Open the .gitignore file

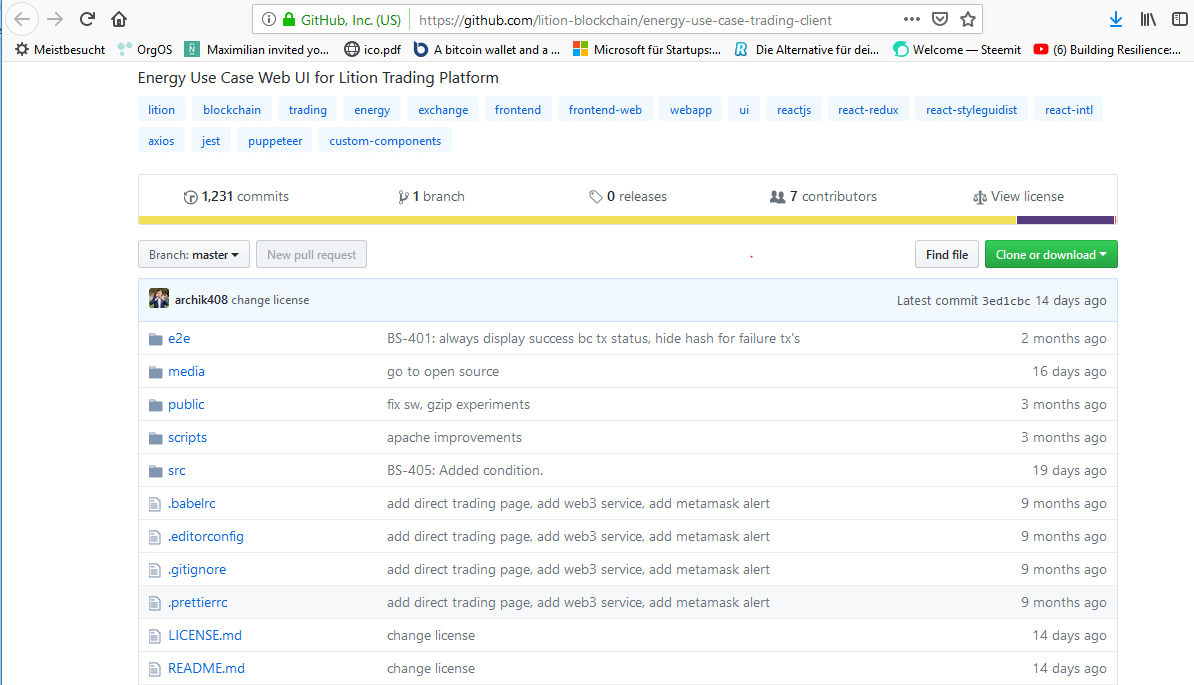(197, 569)
